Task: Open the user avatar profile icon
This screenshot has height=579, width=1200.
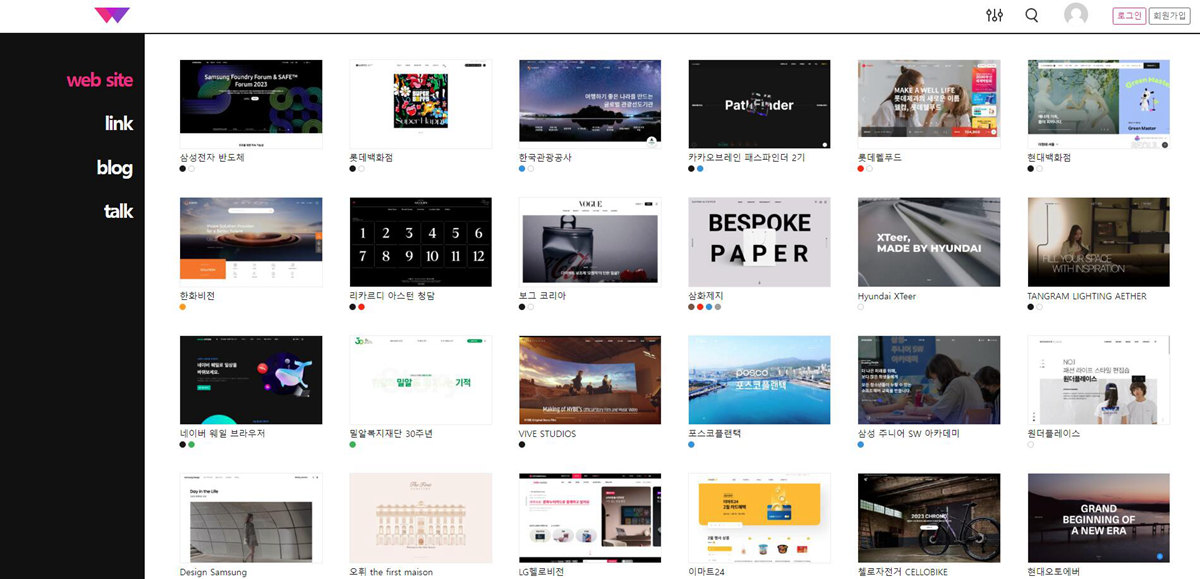Action: 1076,15
